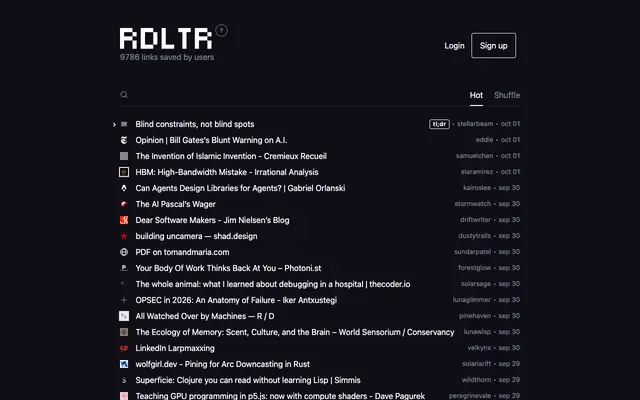Viewport: 640px width, 400px height.
Task: Click username eddie
Action: coord(484,140)
